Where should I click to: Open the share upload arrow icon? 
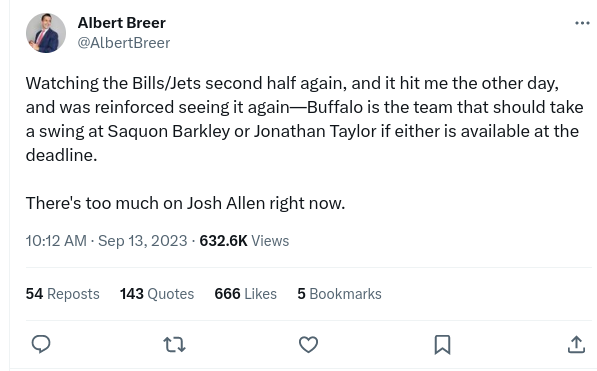[x=576, y=344]
